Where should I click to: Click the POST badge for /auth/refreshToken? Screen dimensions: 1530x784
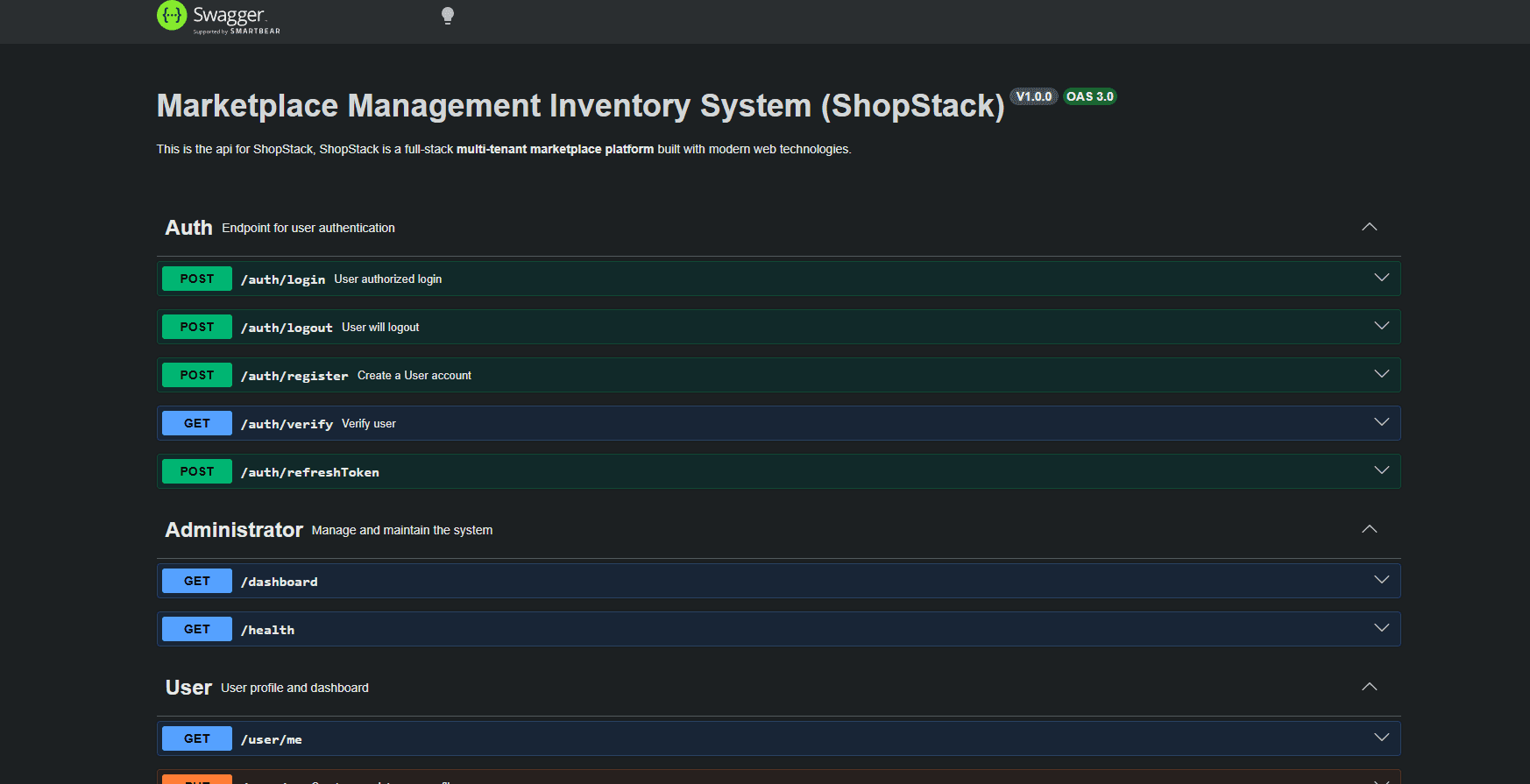coord(197,471)
